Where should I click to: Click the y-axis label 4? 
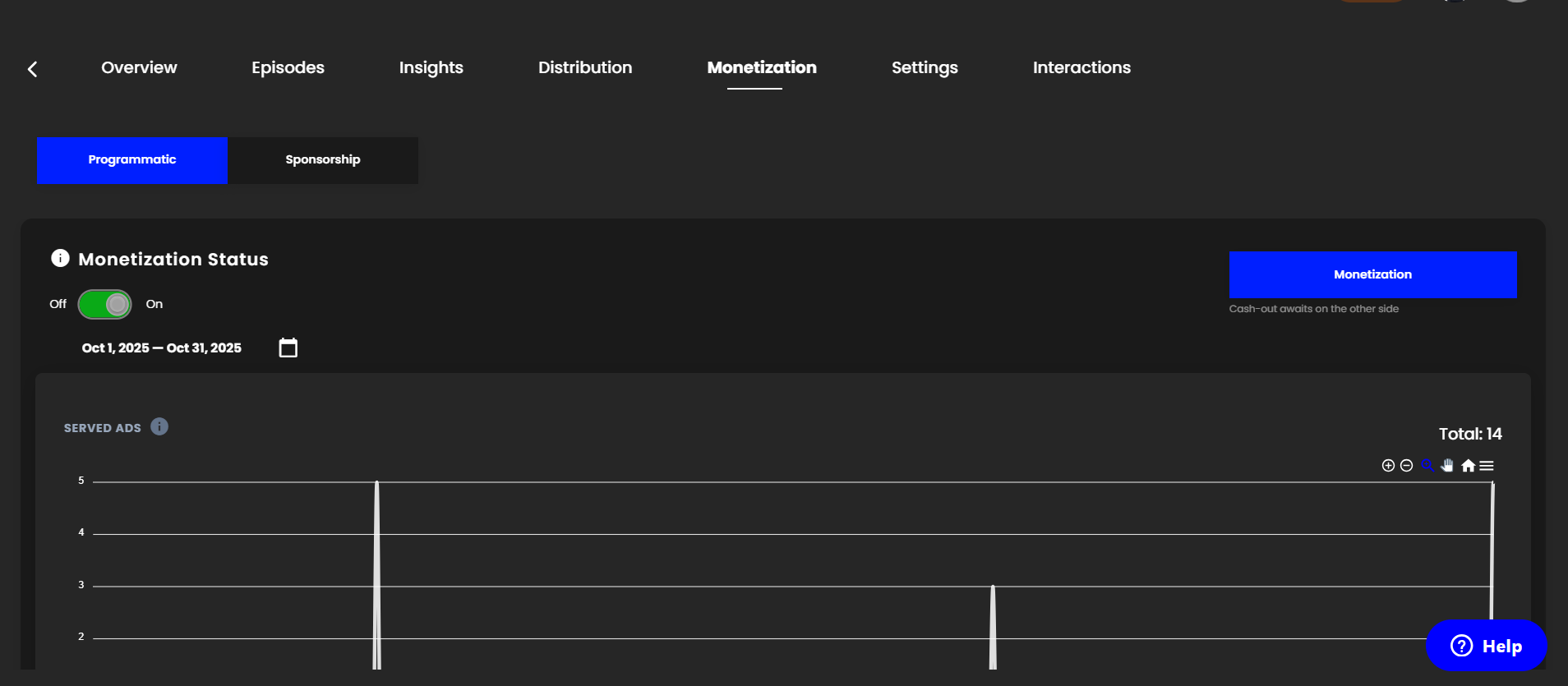[81, 532]
